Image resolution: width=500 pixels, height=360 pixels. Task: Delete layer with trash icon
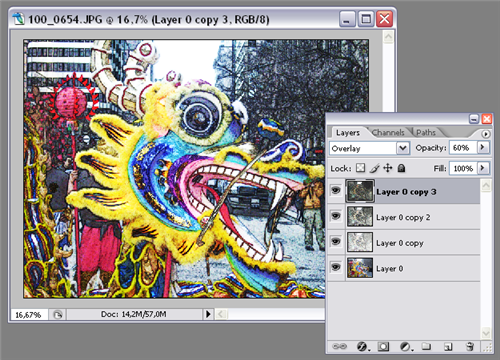470,347
